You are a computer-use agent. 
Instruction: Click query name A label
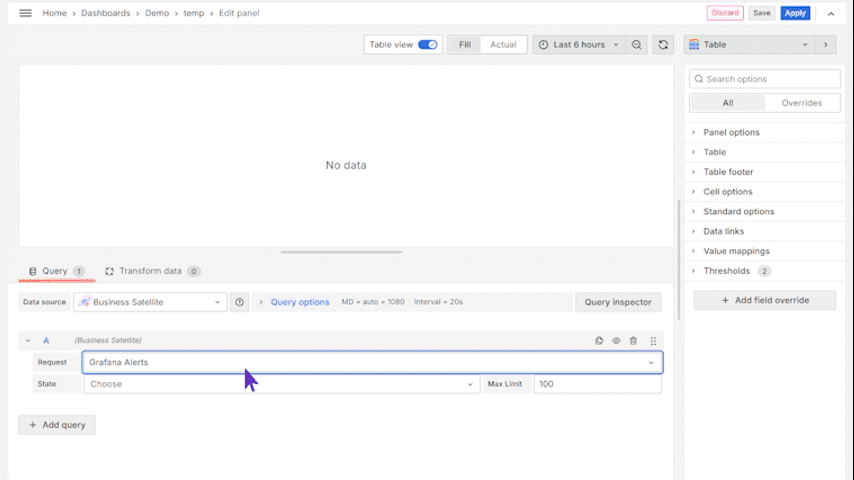pos(46,341)
